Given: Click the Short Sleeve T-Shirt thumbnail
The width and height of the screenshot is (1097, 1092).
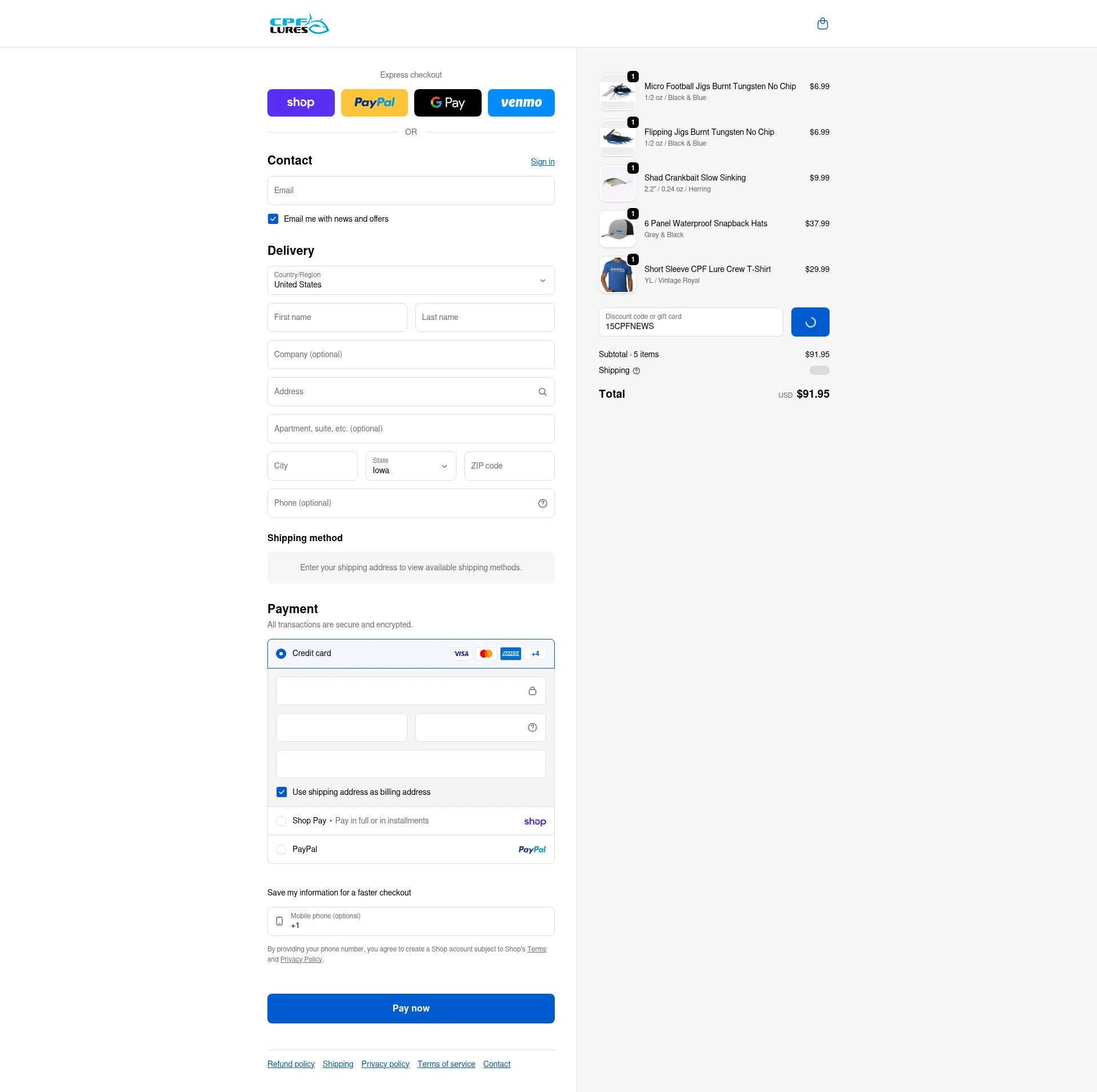Looking at the screenshot, I should pos(617,275).
